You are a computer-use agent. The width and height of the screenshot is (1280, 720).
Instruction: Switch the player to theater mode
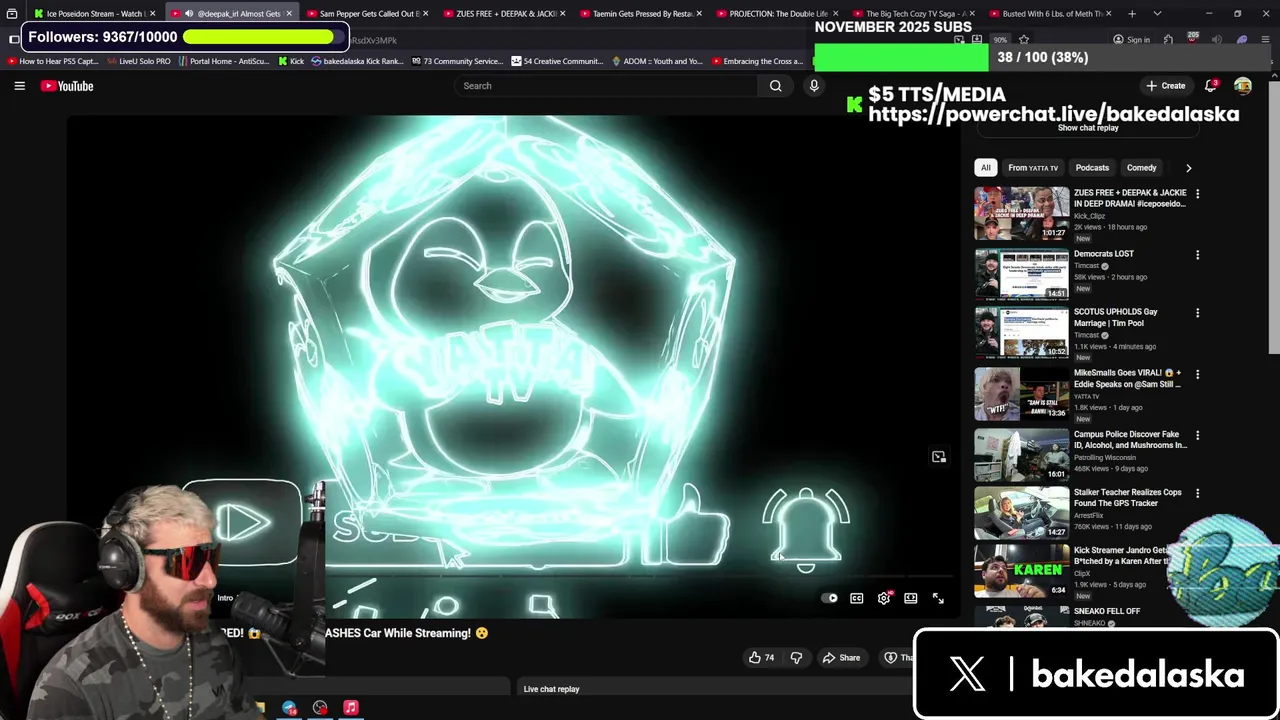tap(911, 598)
